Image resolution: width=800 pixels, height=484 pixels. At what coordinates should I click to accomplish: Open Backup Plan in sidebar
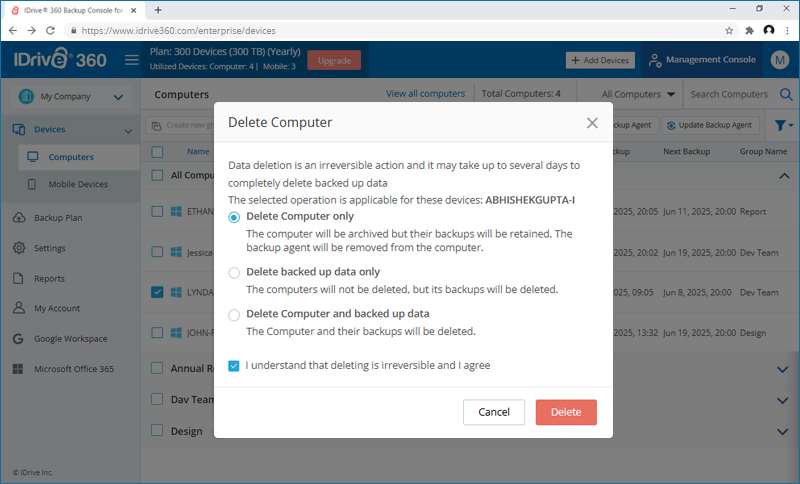[62, 218]
